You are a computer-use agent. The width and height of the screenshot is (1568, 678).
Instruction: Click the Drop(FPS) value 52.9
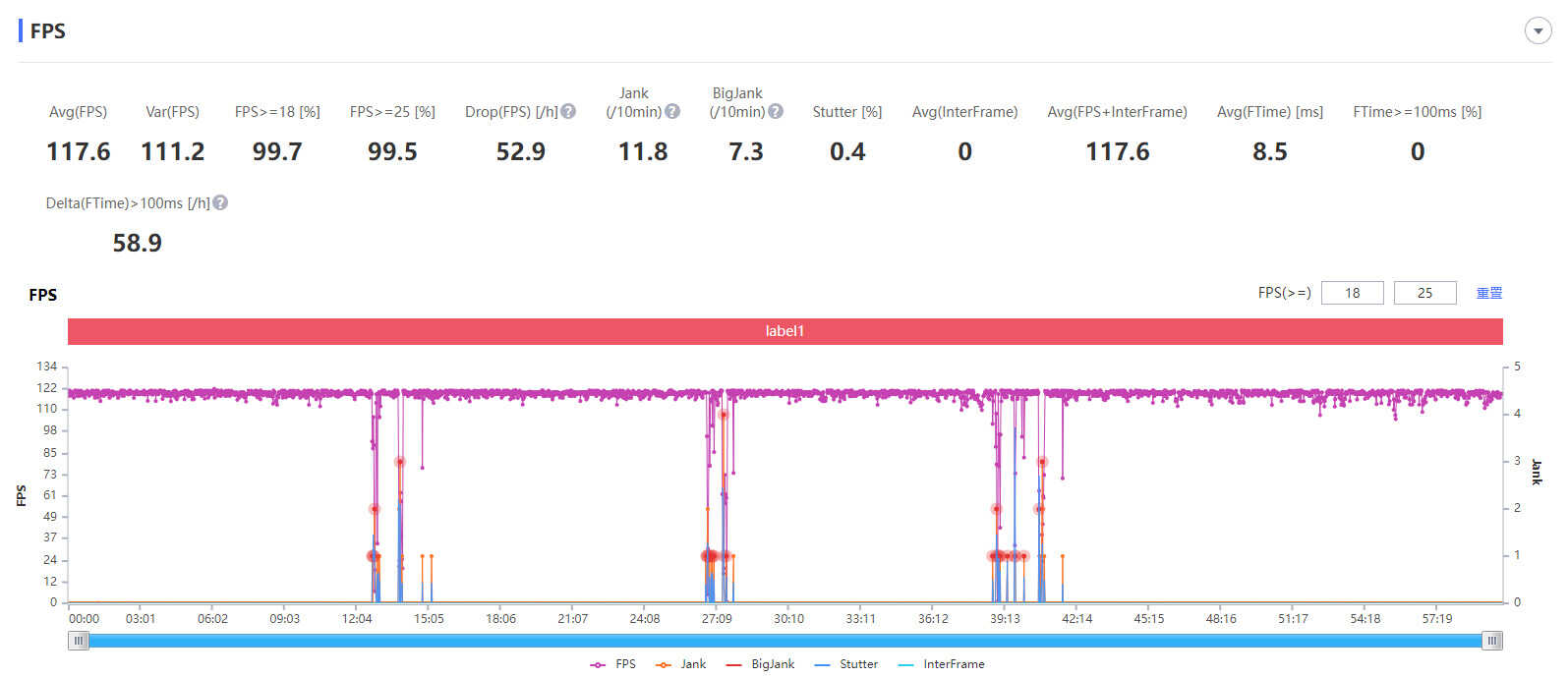coord(520,151)
